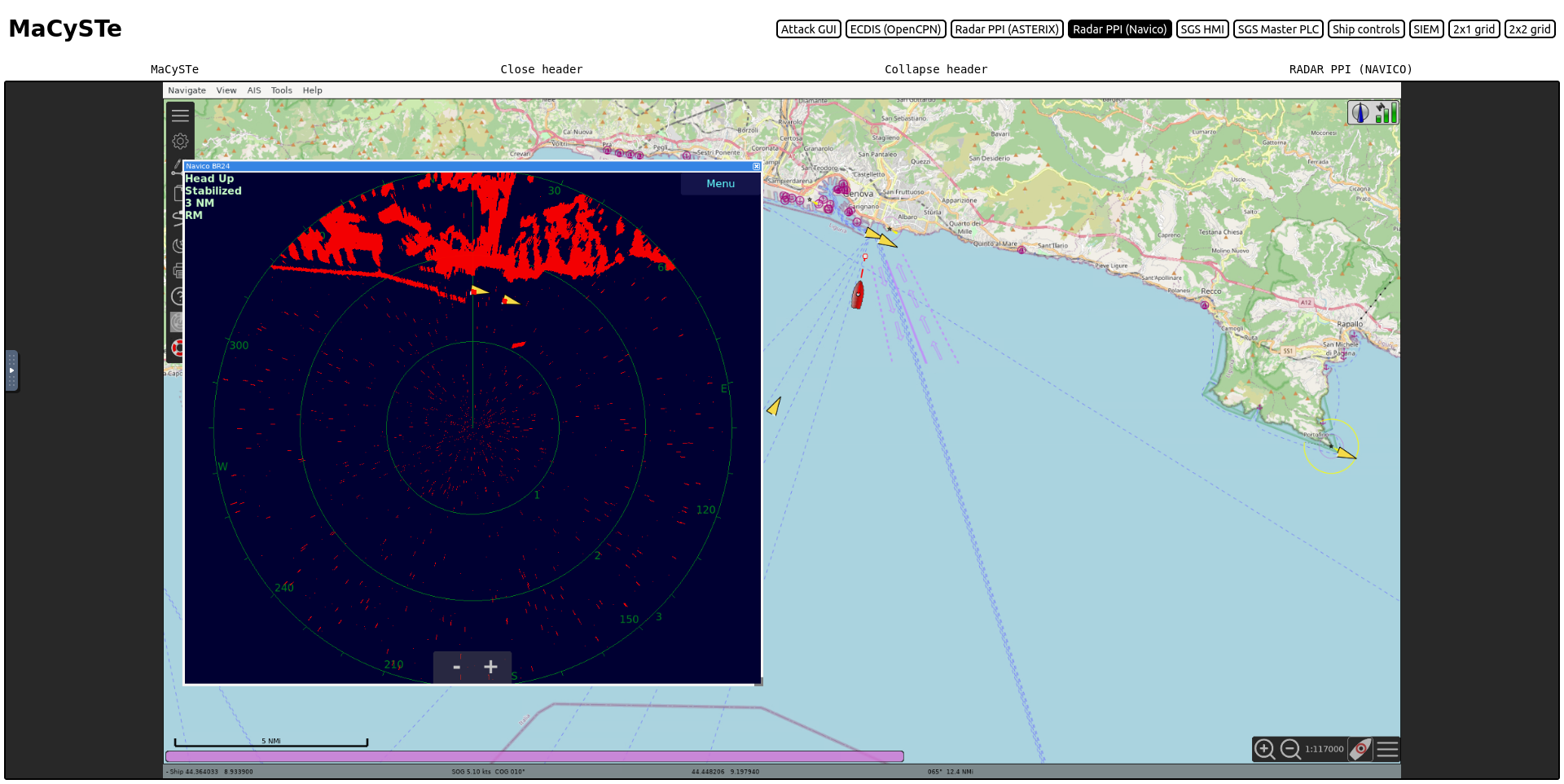Switch to Attack GUI tab
The image size is (1564, 784).
(x=808, y=29)
